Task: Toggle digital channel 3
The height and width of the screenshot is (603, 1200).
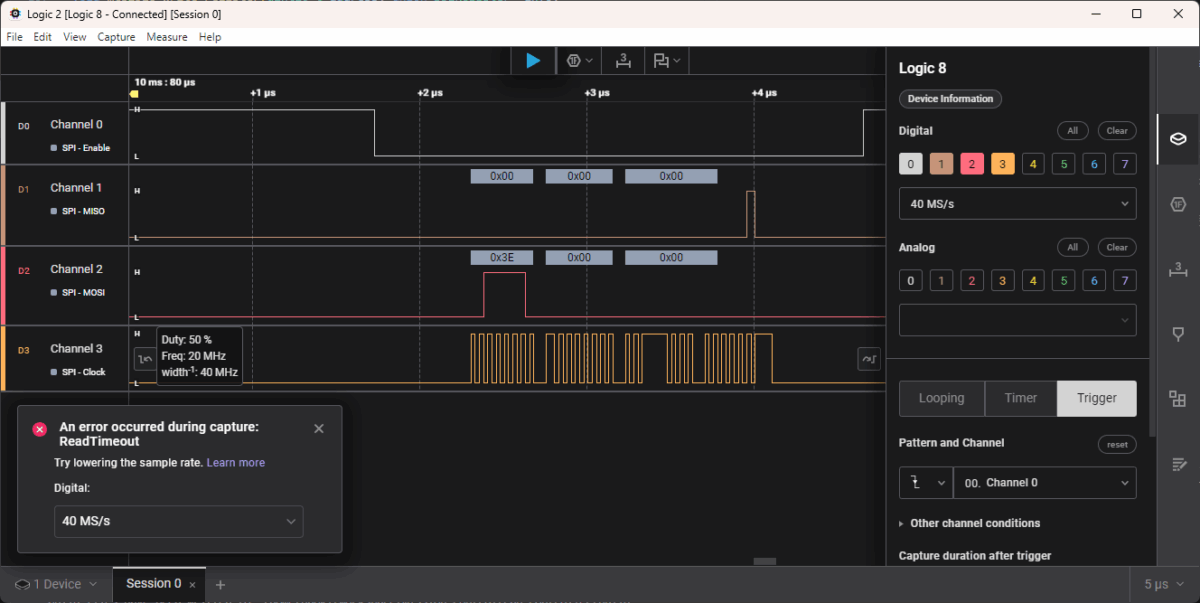Action: click(x=1003, y=164)
